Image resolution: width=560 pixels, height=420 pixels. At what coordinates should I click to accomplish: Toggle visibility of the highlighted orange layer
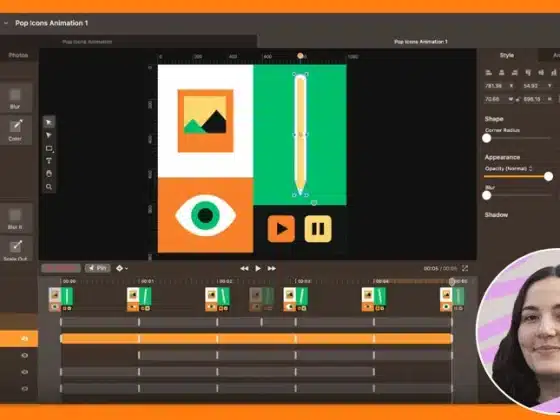[x=24, y=338]
